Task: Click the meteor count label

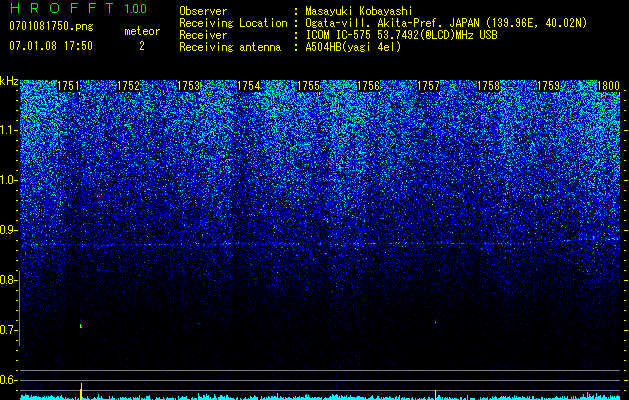Action: tap(142, 31)
